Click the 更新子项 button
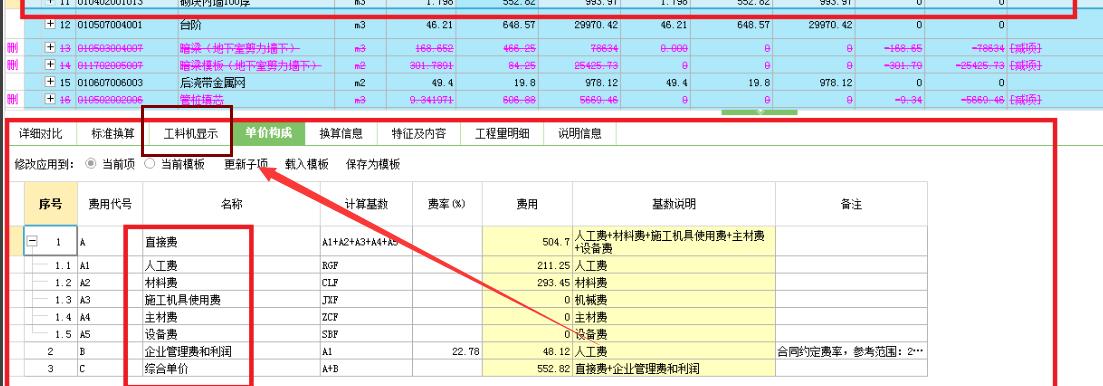The height and width of the screenshot is (386, 1103). pyautogui.click(x=246, y=165)
